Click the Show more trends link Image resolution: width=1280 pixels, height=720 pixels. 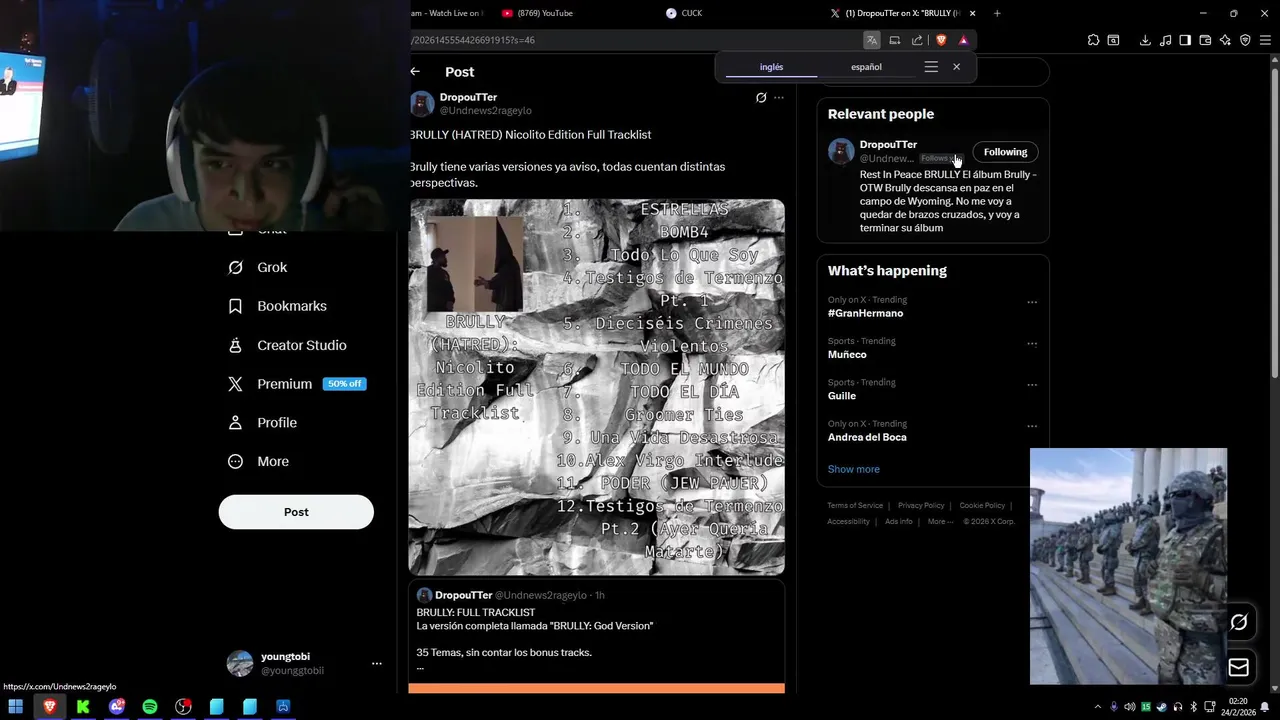coord(853,469)
